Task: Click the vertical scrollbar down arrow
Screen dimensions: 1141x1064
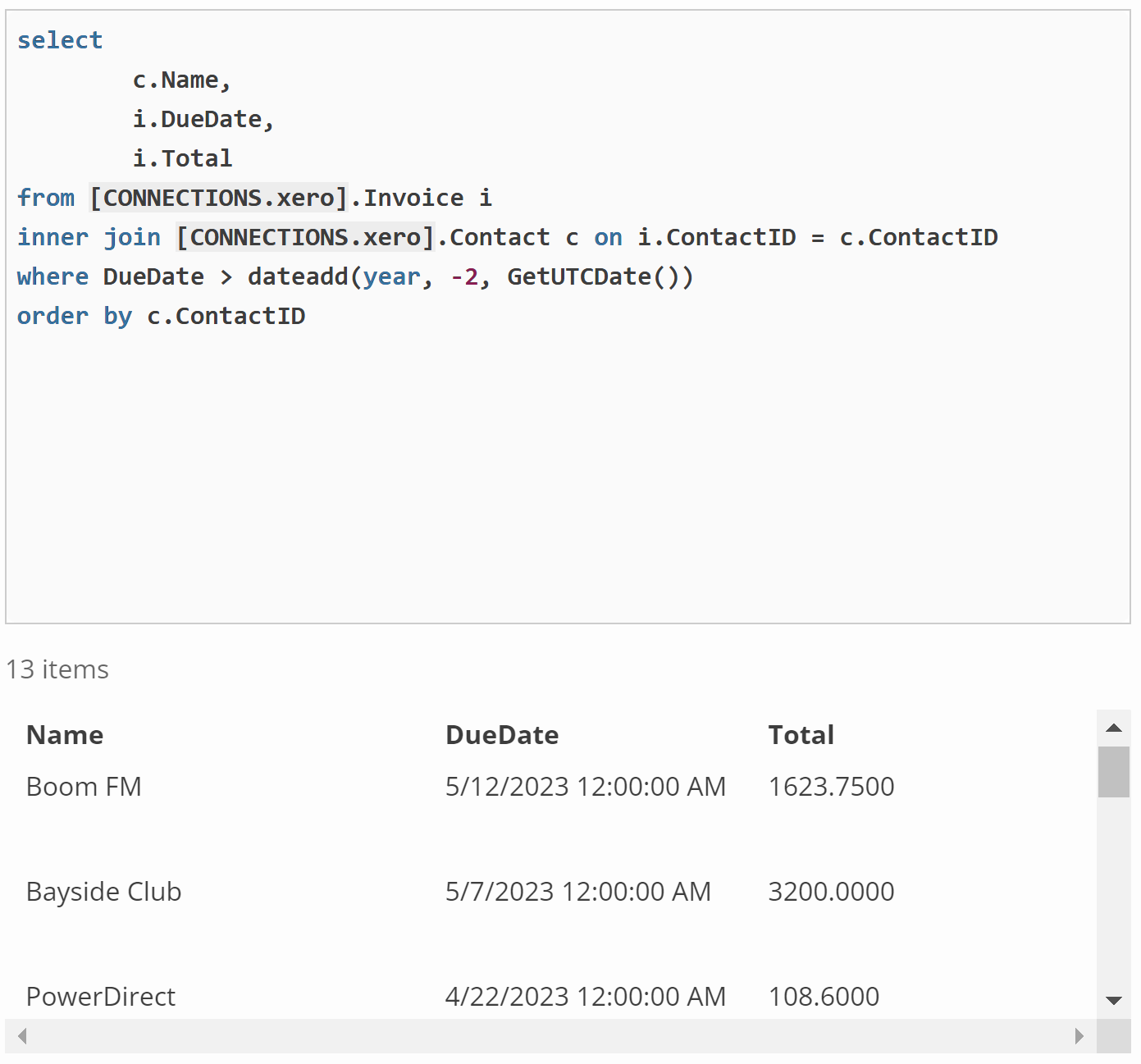Action: click(x=1114, y=1002)
